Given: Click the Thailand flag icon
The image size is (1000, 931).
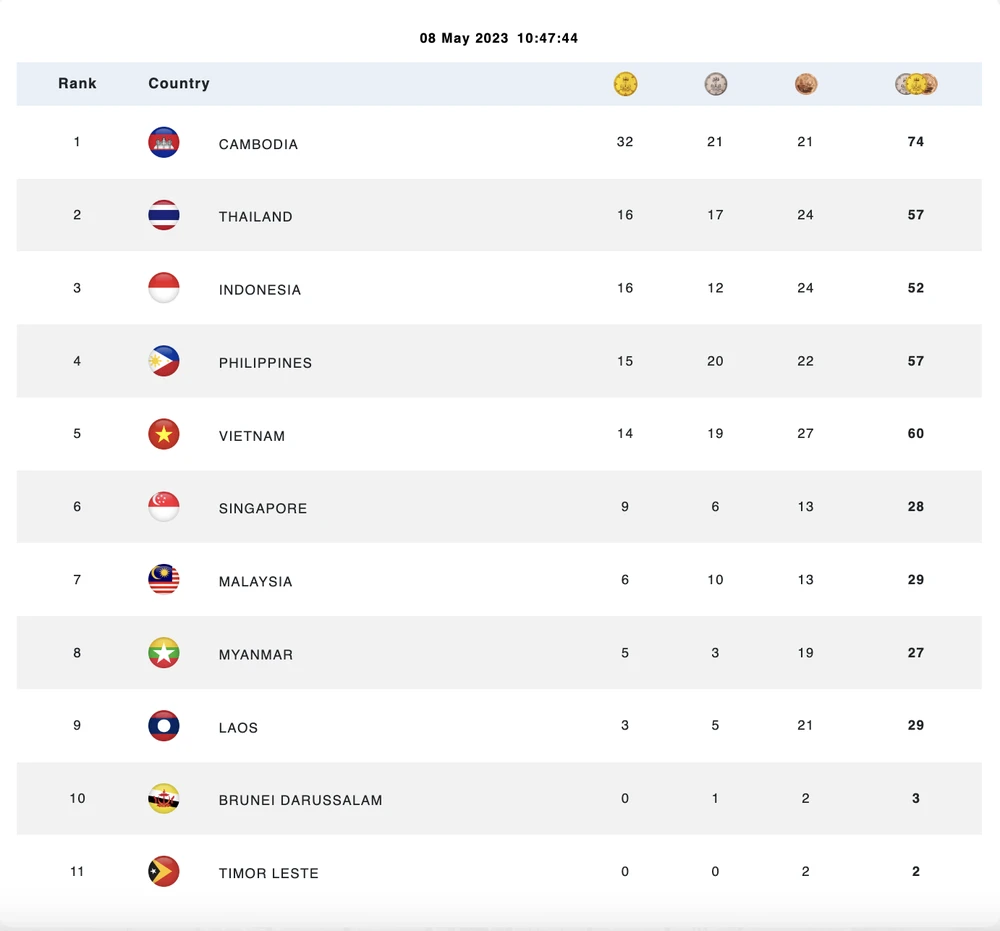Looking at the screenshot, I should pyautogui.click(x=164, y=215).
